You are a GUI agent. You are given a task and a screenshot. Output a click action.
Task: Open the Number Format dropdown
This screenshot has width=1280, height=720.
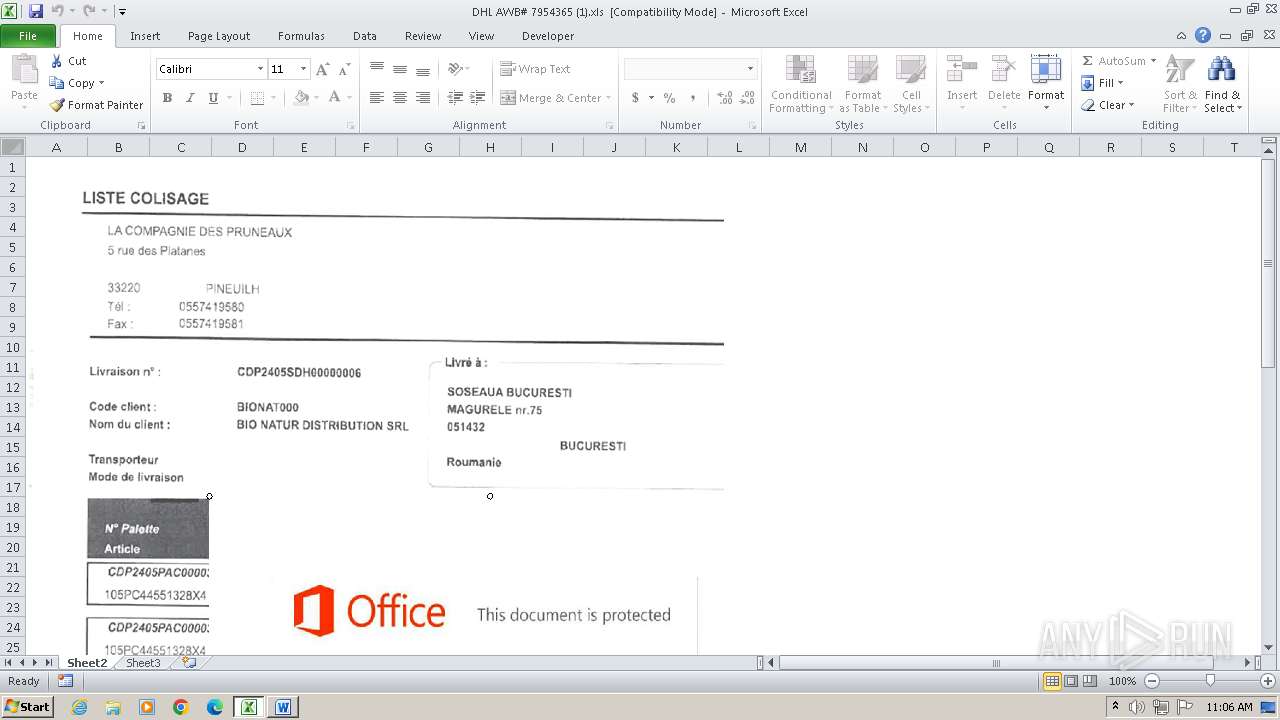coord(750,69)
